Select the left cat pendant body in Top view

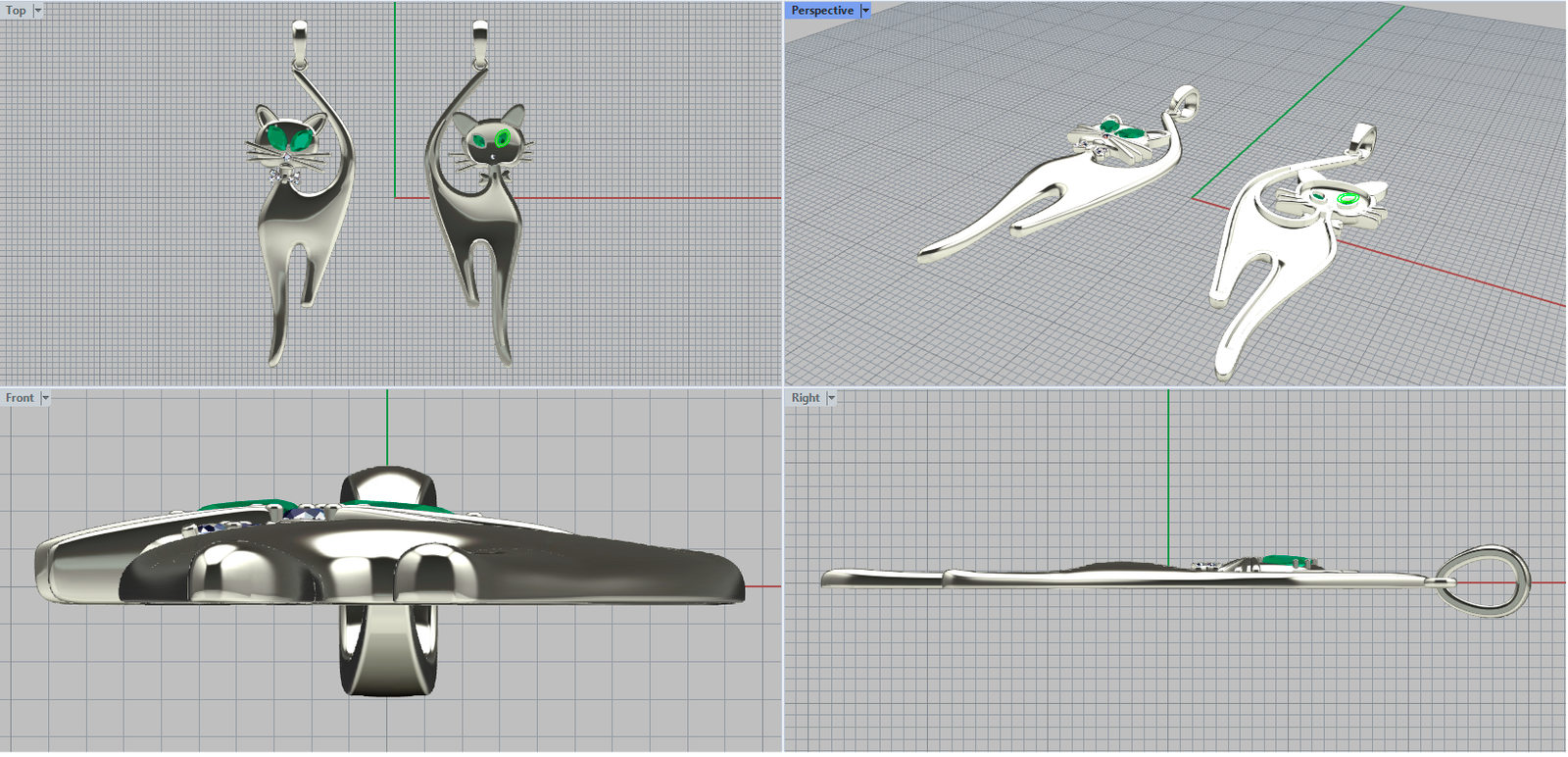click(294, 226)
